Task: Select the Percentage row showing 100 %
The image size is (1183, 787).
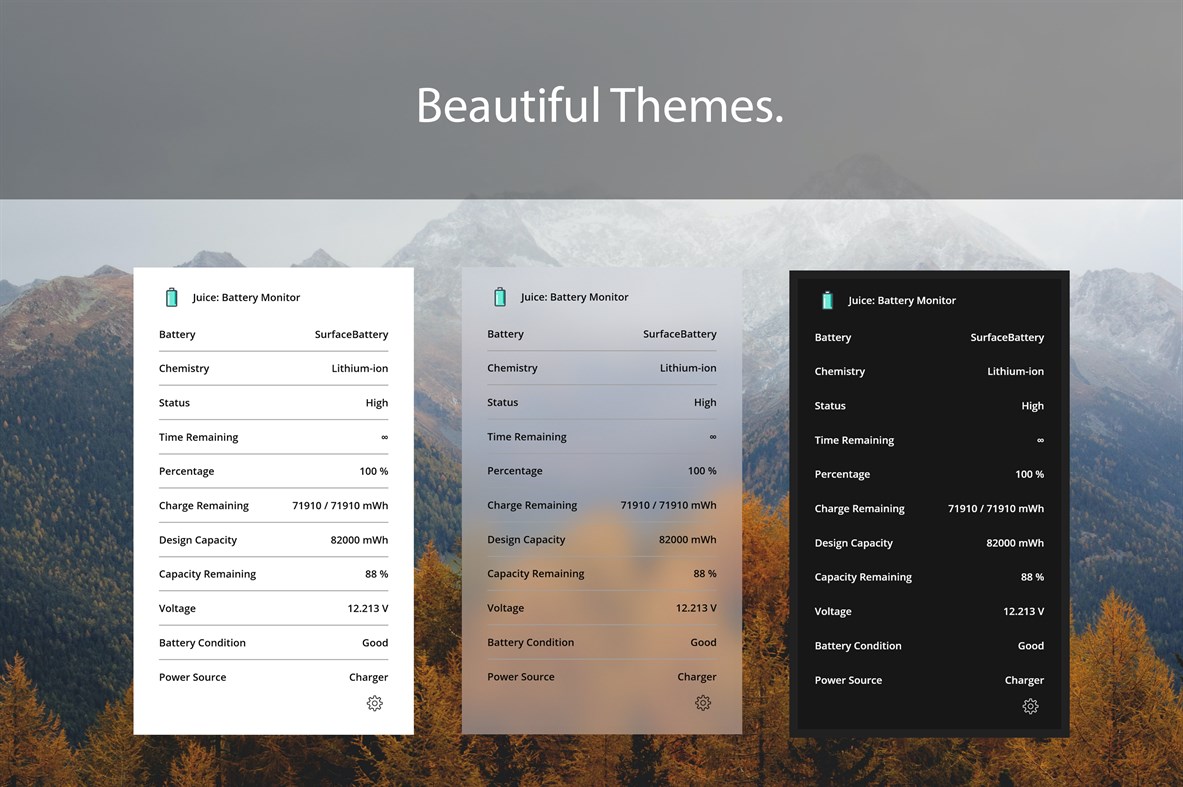Action: tap(273, 471)
